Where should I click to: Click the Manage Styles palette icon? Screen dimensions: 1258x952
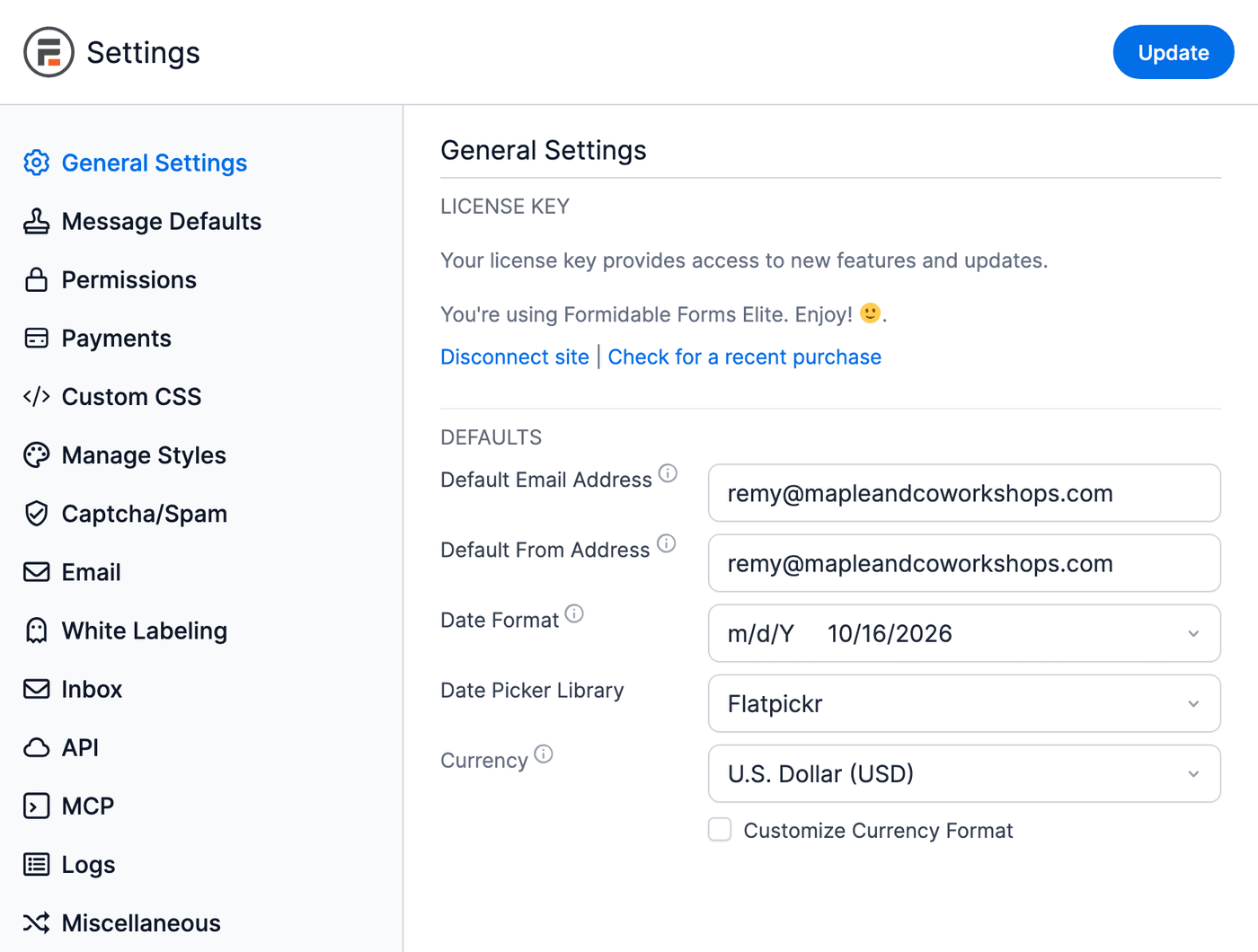(36, 455)
